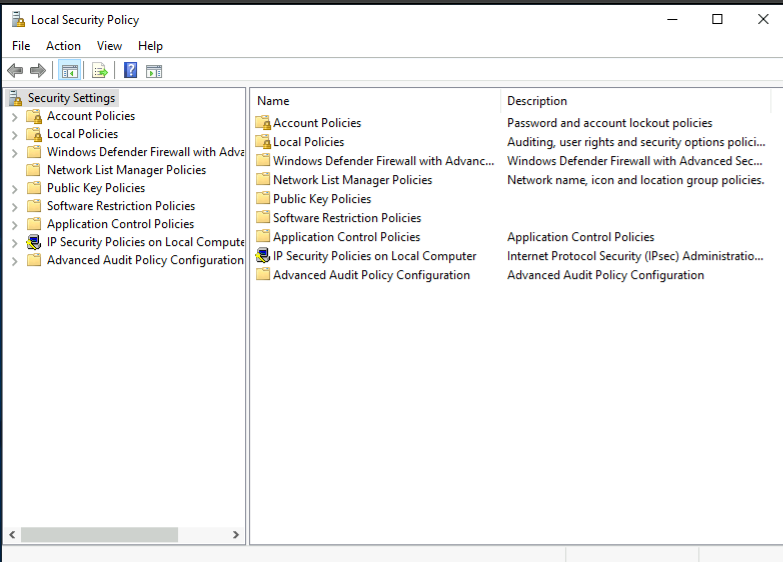The image size is (783, 562).
Task: Click IP Security Policies icon in tree
Action: (34, 242)
